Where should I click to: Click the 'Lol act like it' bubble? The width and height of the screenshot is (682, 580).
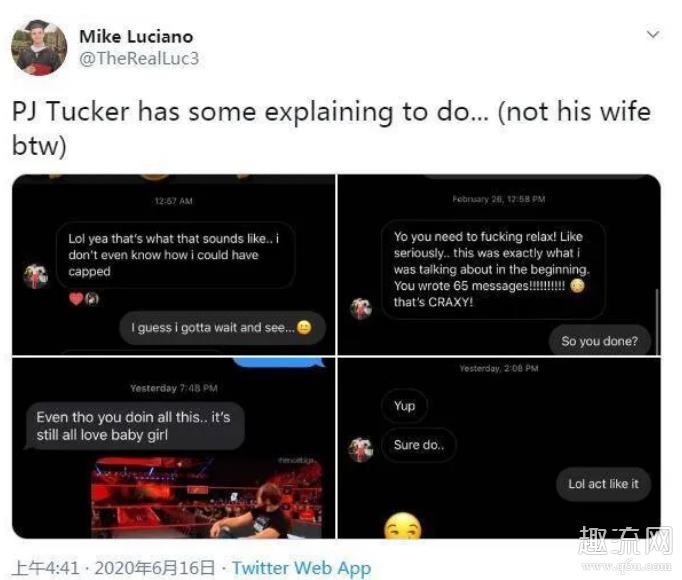[603, 484]
